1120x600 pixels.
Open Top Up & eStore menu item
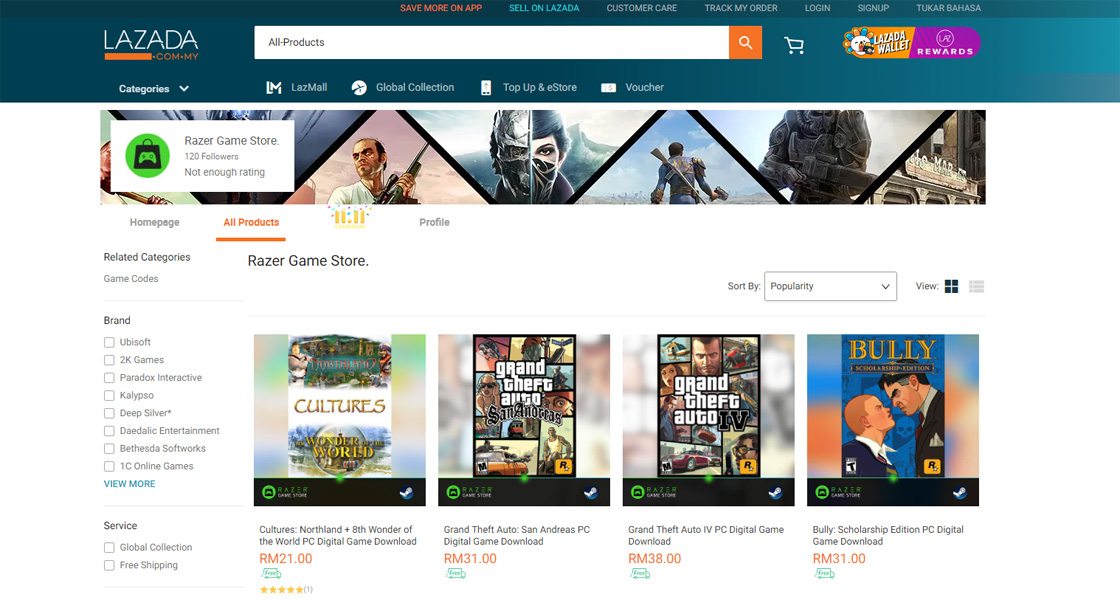click(x=540, y=88)
